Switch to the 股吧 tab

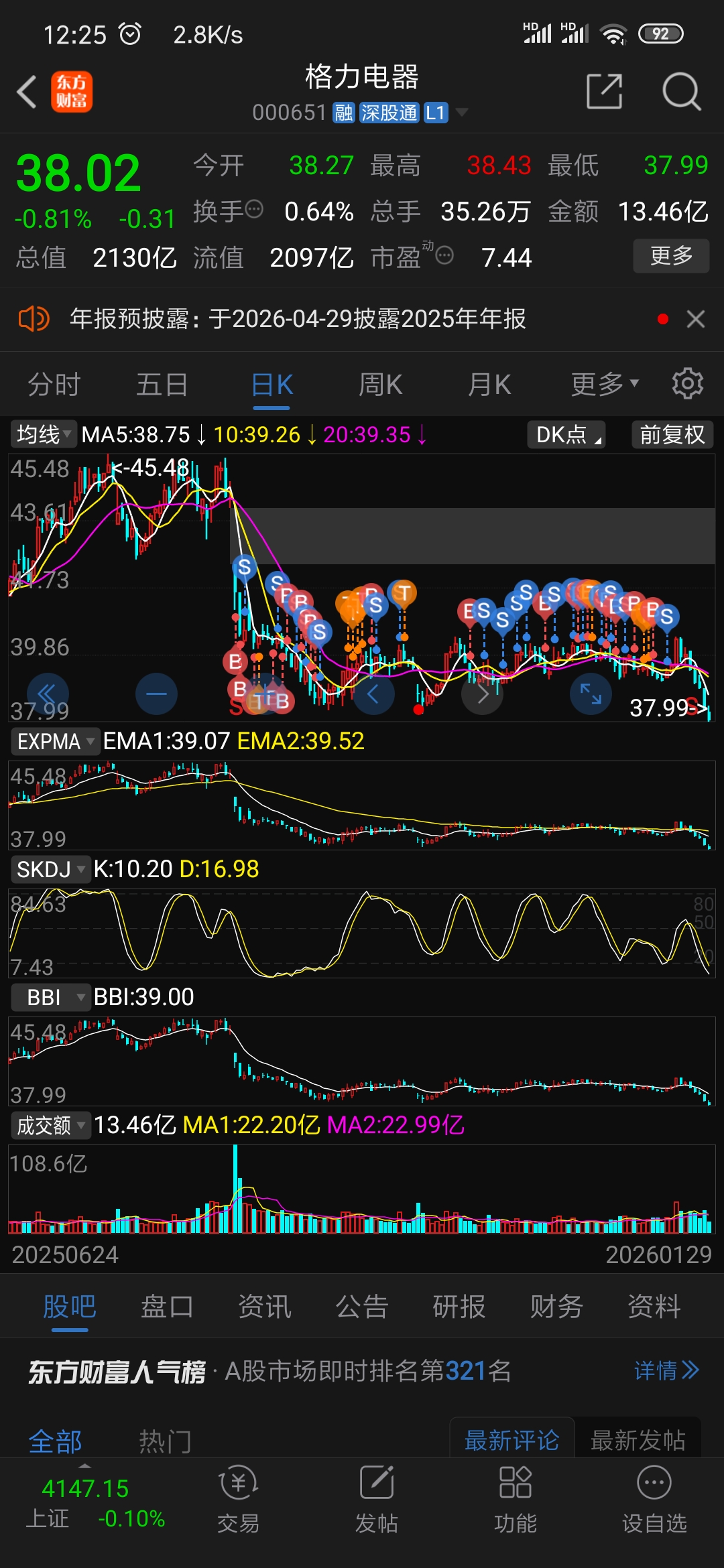(70, 1307)
